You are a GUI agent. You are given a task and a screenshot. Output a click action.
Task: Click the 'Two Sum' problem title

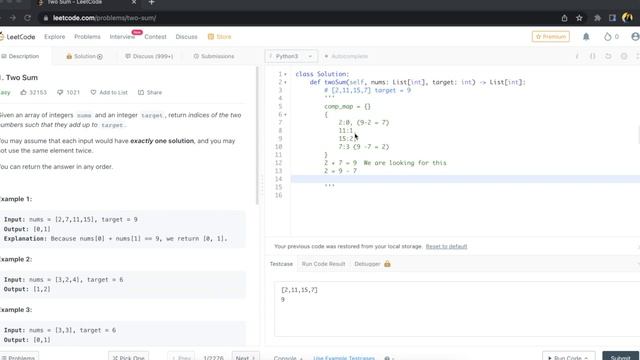pyautogui.click(x=22, y=78)
